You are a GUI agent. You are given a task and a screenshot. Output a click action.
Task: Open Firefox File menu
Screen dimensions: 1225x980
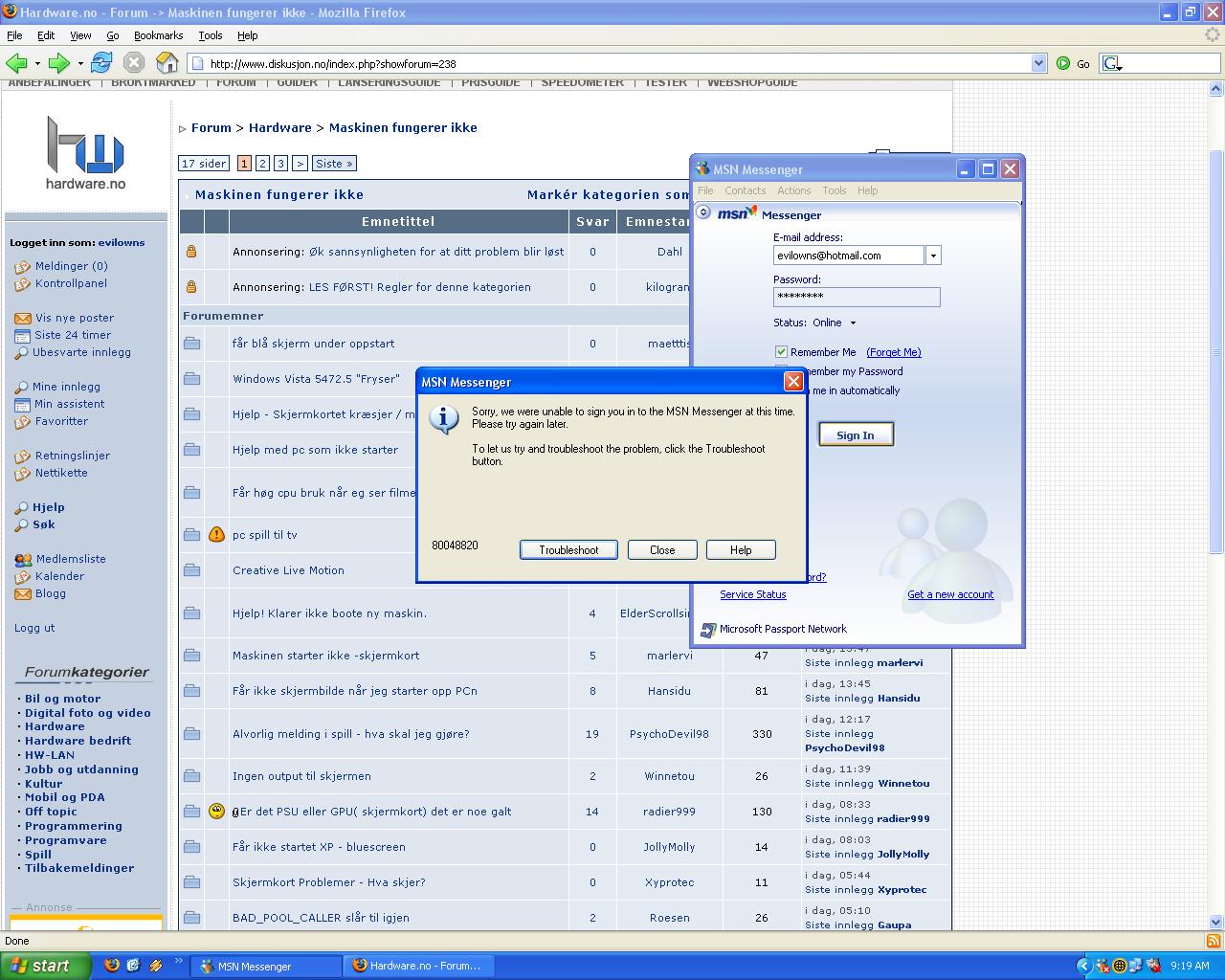[x=14, y=35]
